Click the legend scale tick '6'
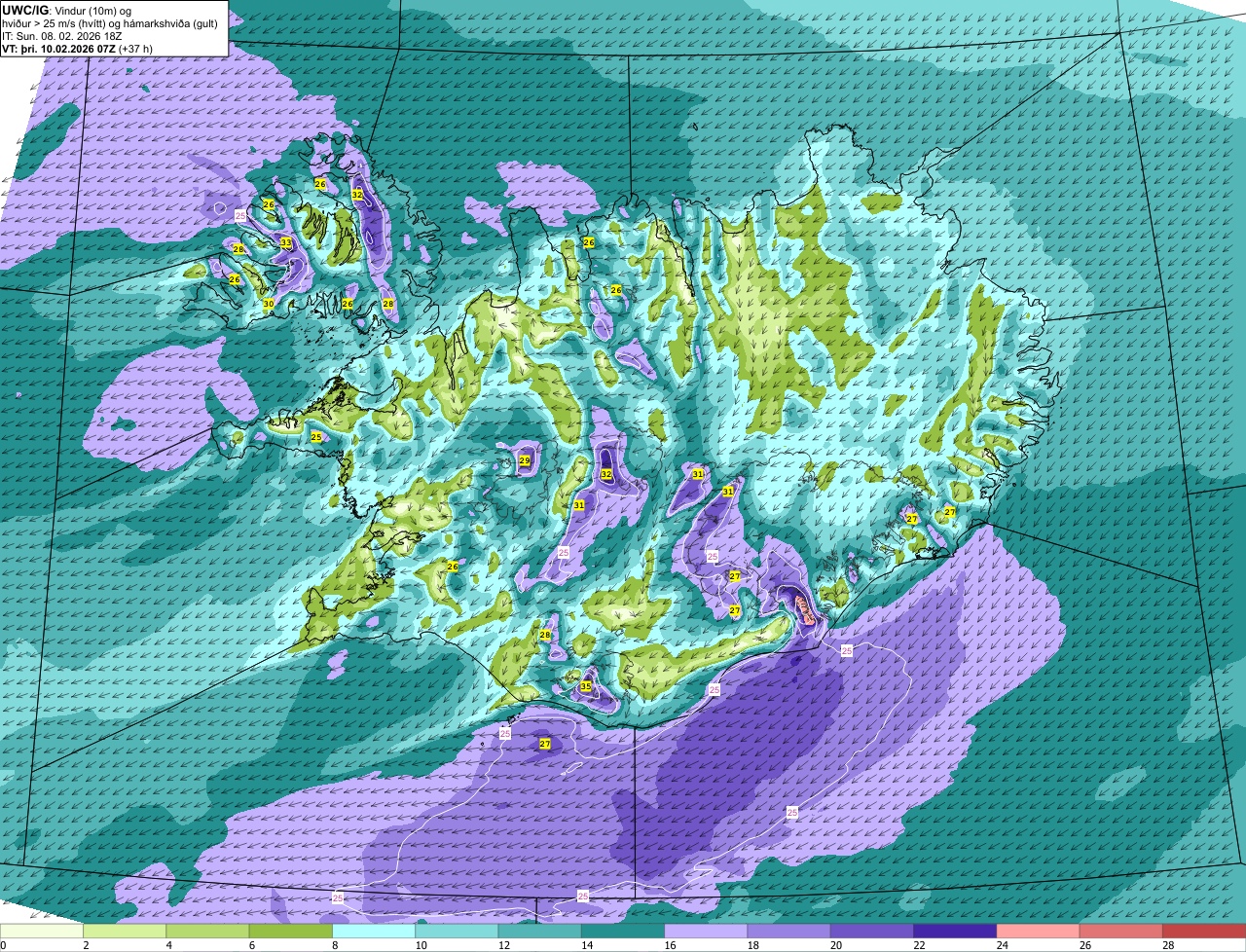Screen dimensions: 1246x952 251,945
